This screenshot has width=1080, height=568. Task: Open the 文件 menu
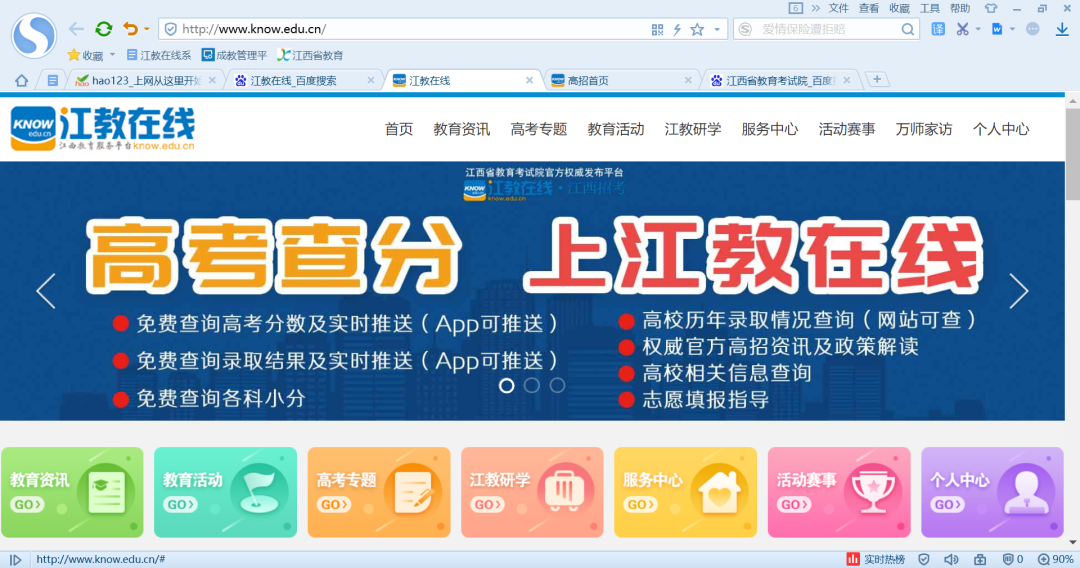tap(838, 8)
